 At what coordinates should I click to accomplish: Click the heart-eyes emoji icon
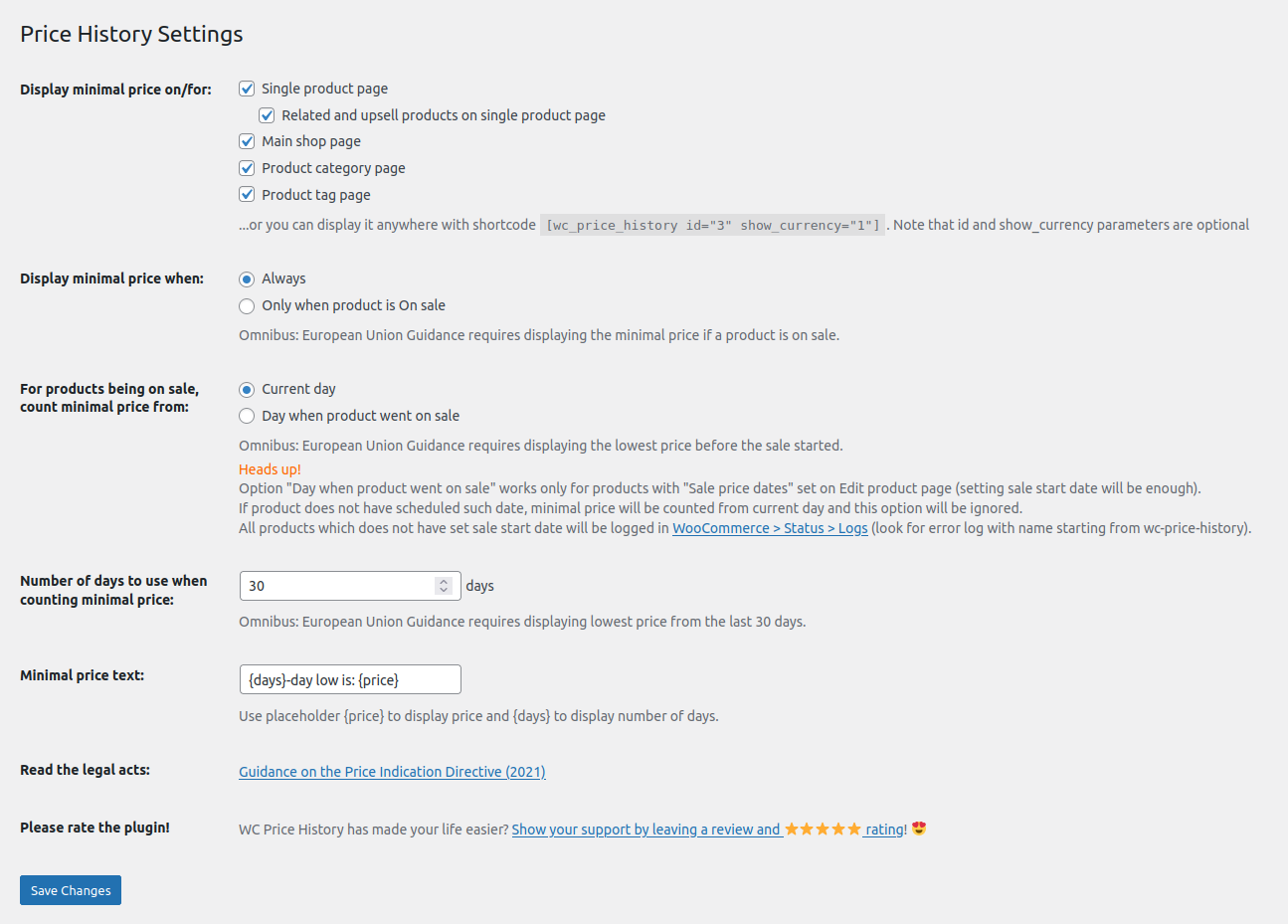click(x=919, y=829)
